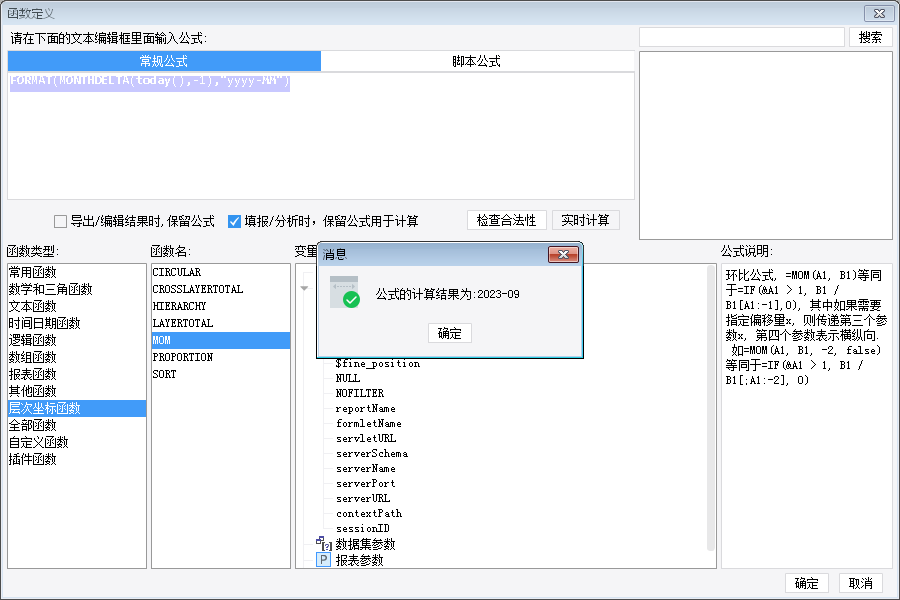The image size is (900, 600).
Task: Click the 检查合法性 button
Action: [506, 220]
